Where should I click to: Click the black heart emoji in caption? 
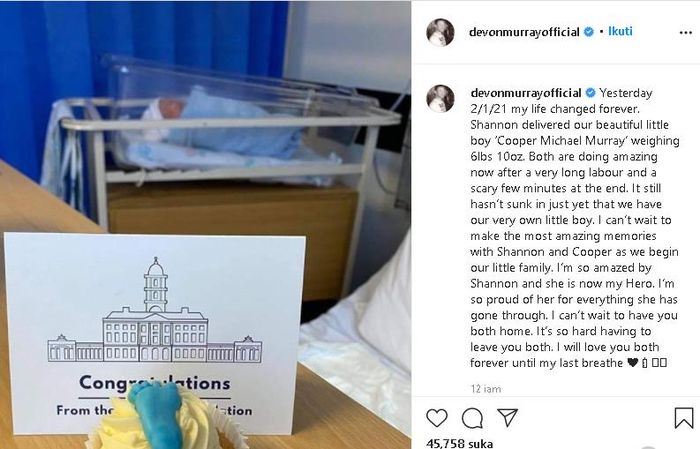(632, 362)
